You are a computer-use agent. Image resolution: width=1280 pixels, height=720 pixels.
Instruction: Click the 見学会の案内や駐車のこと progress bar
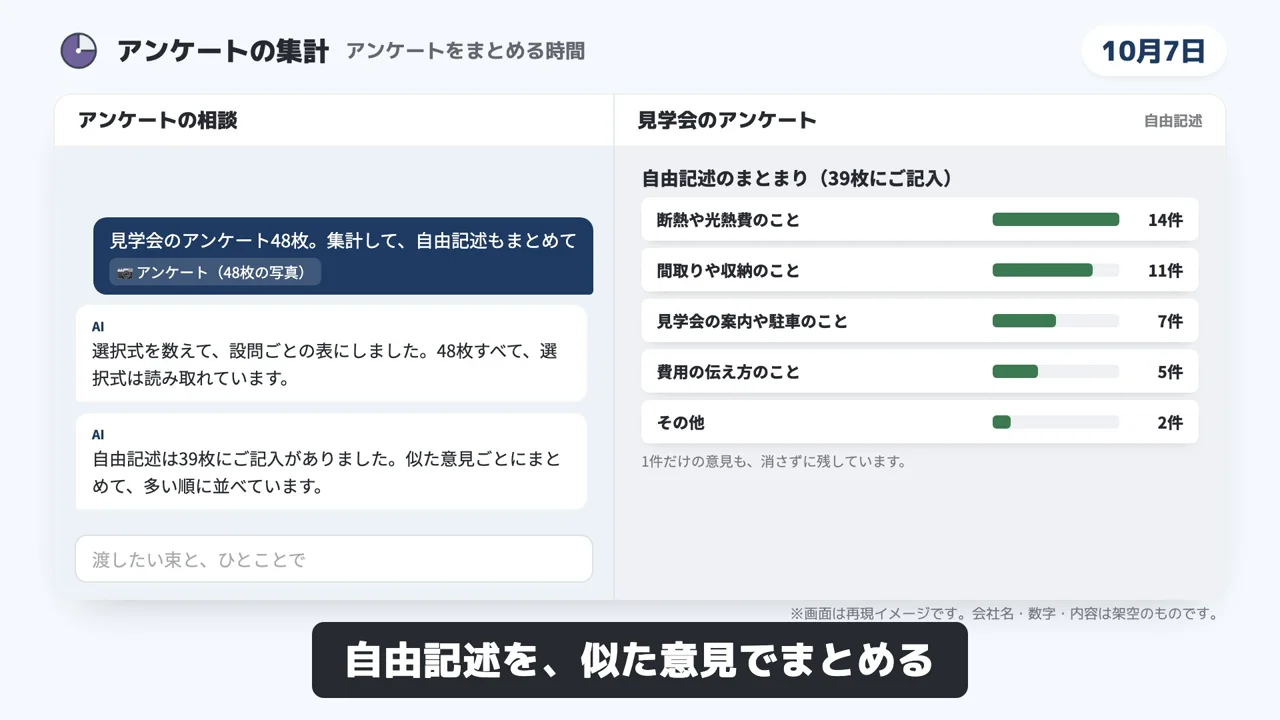[x=1055, y=321]
